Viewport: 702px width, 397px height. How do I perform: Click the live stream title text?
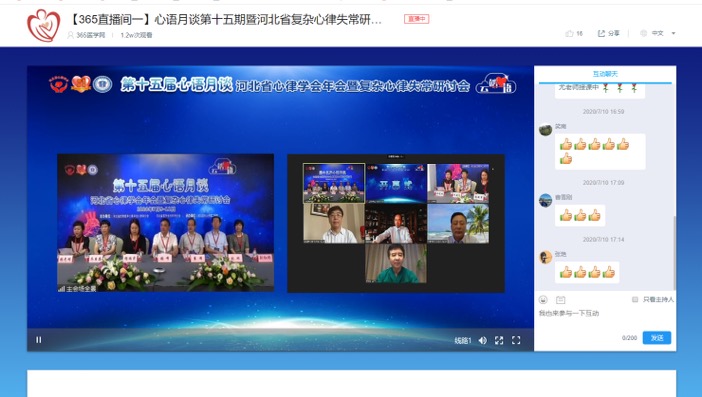[226, 19]
